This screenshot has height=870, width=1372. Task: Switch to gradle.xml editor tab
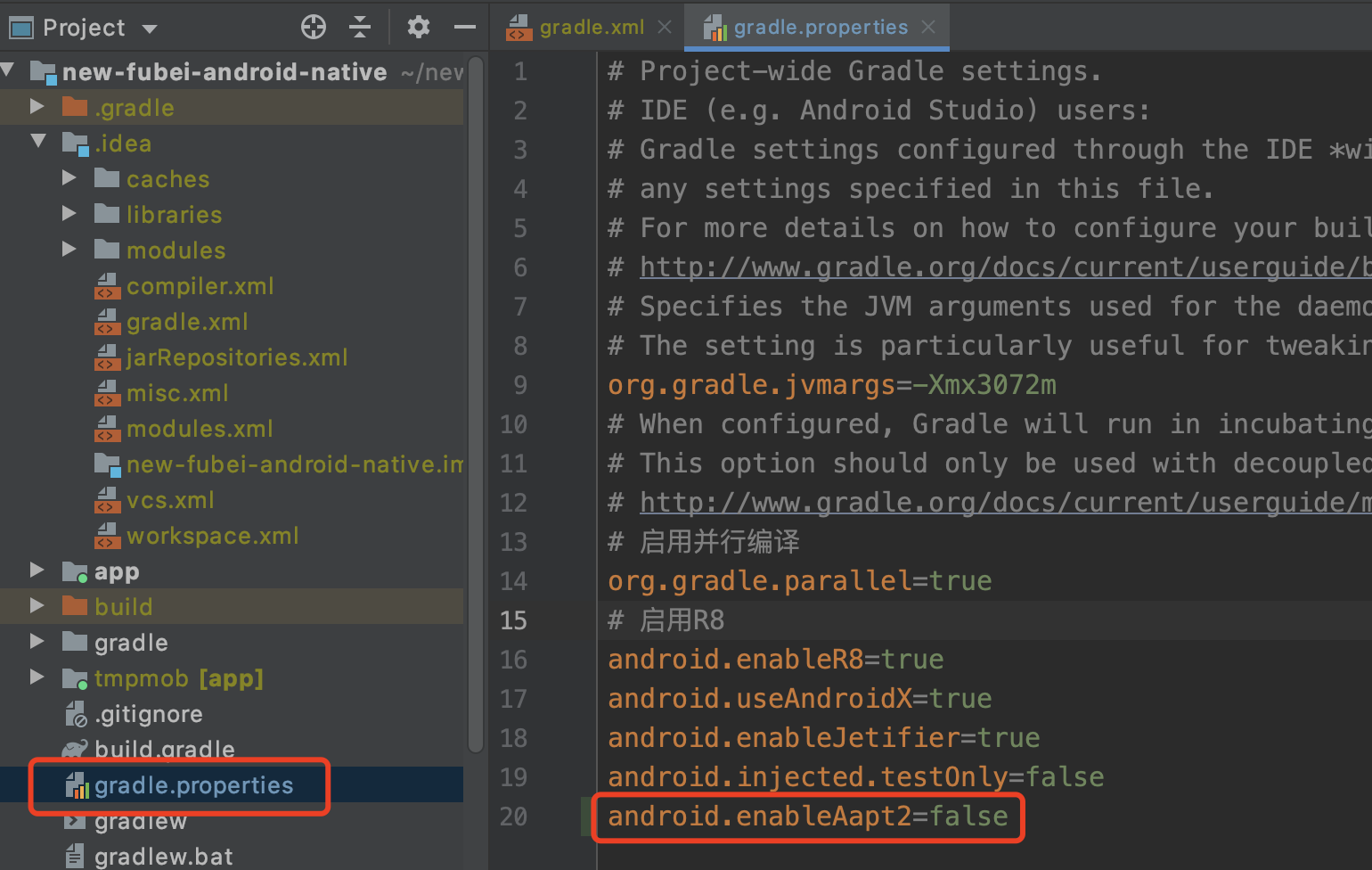point(592,28)
